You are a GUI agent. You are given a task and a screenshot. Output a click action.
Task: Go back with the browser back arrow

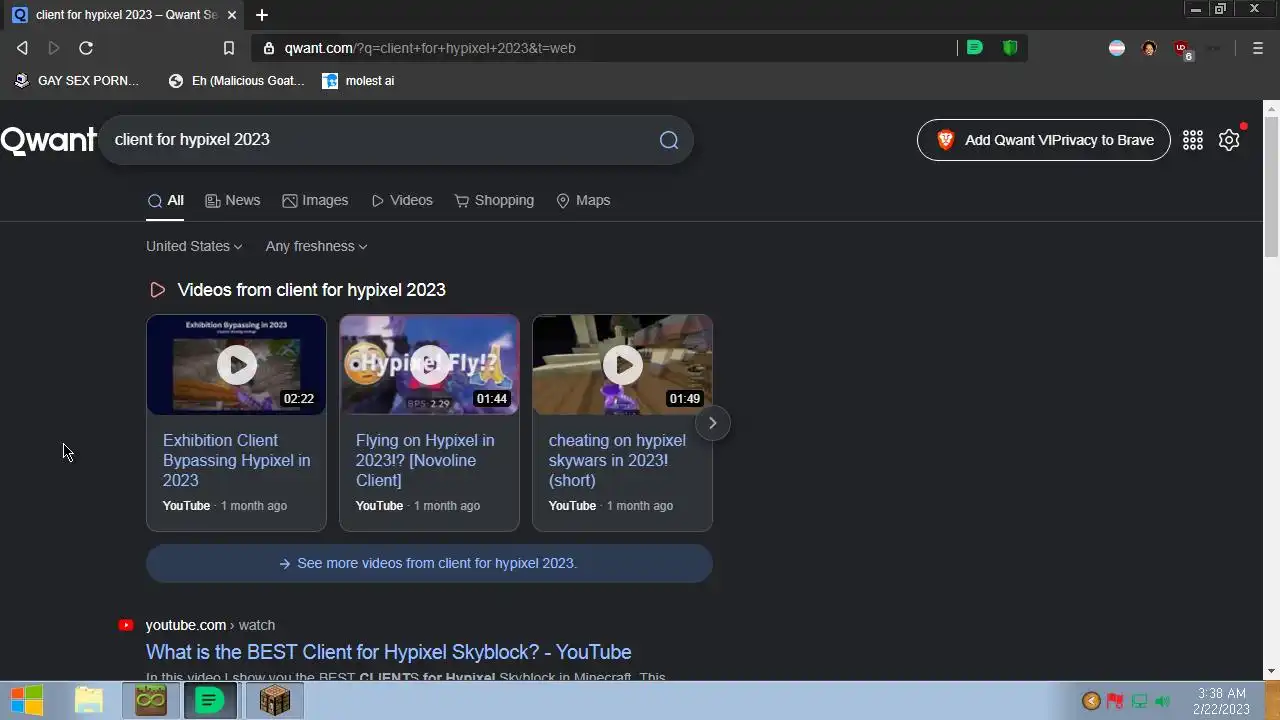(22, 48)
